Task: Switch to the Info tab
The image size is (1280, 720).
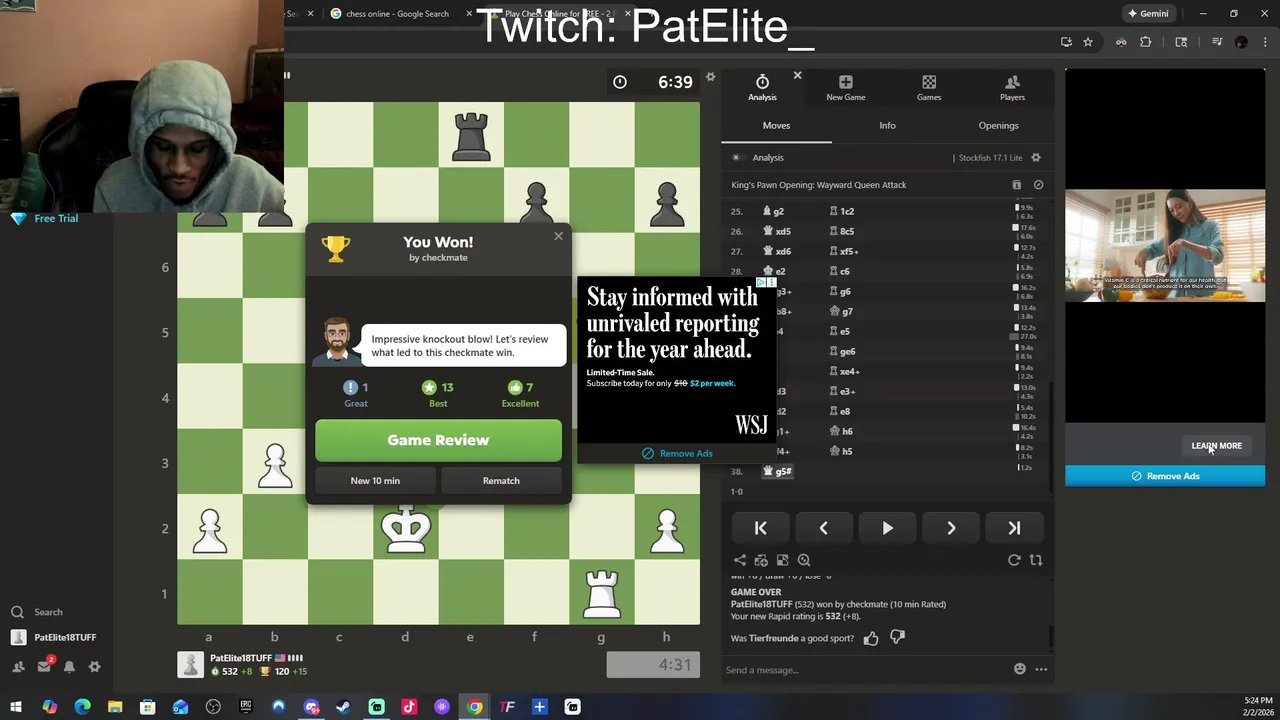Action: pos(887,126)
